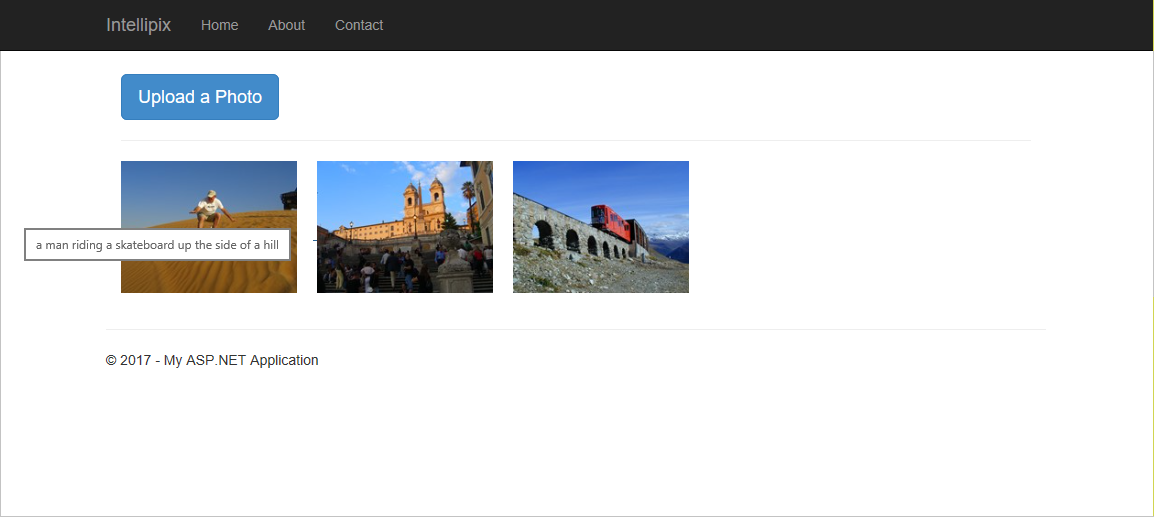View the red train on viaduct thumbnail

coord(601,227)
